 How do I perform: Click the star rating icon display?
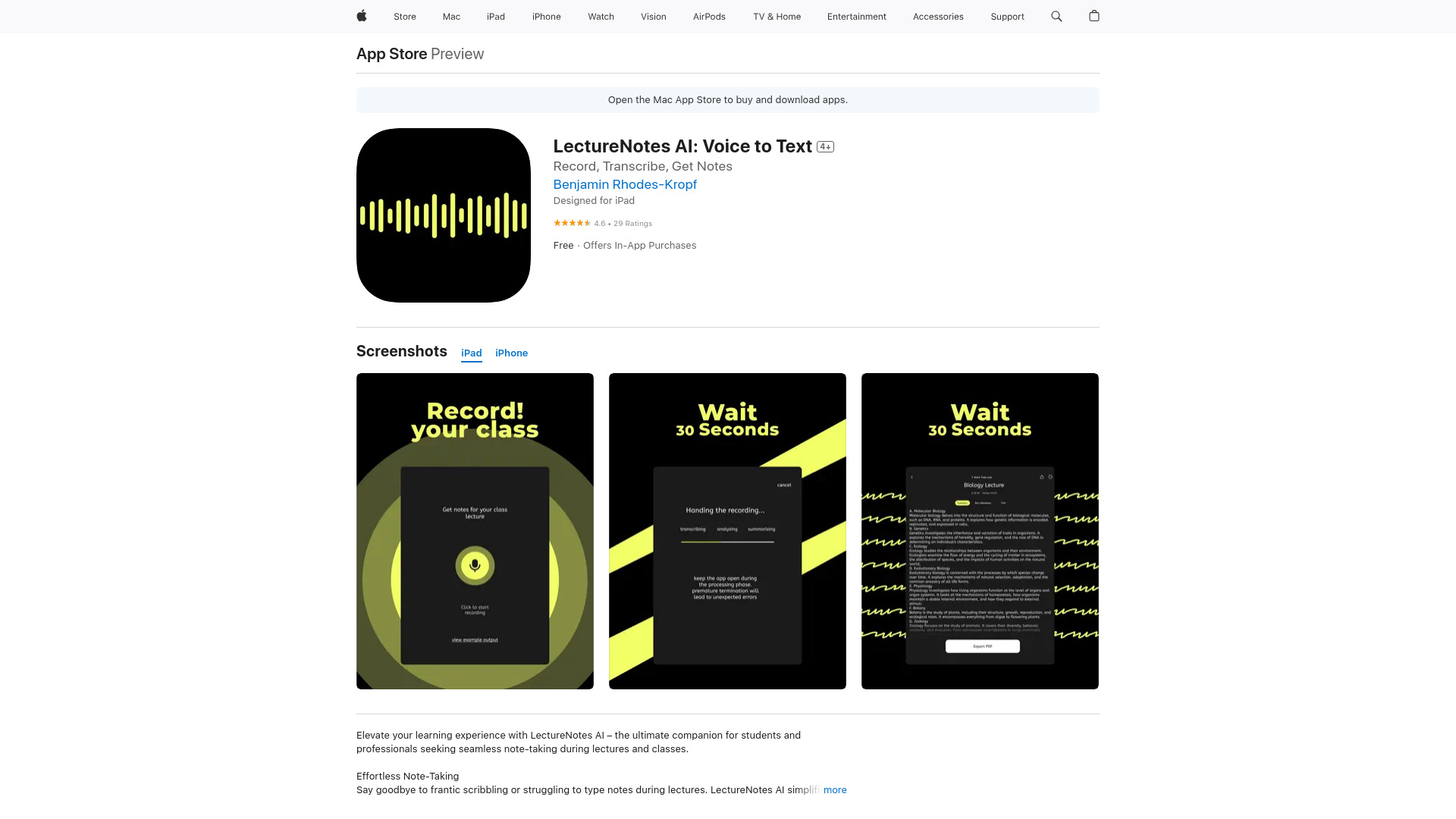click(x=571, y=223)
